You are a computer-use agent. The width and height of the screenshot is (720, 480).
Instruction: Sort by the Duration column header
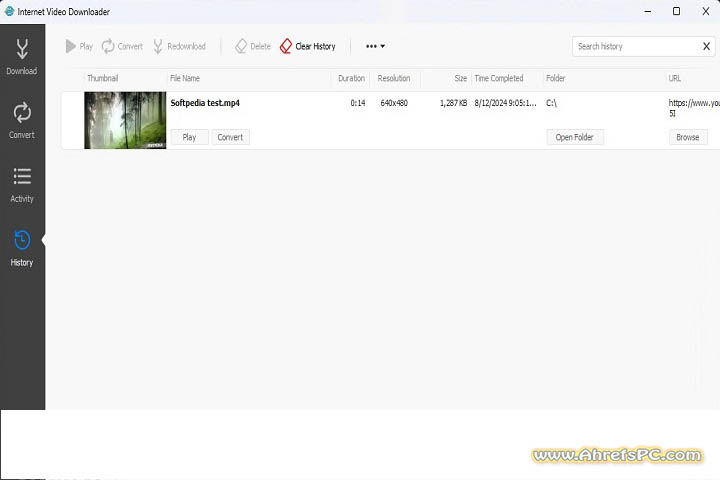[351, 78]
